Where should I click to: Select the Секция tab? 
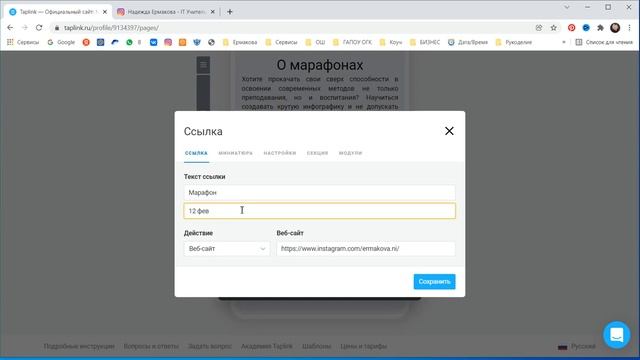coord(317,153)
